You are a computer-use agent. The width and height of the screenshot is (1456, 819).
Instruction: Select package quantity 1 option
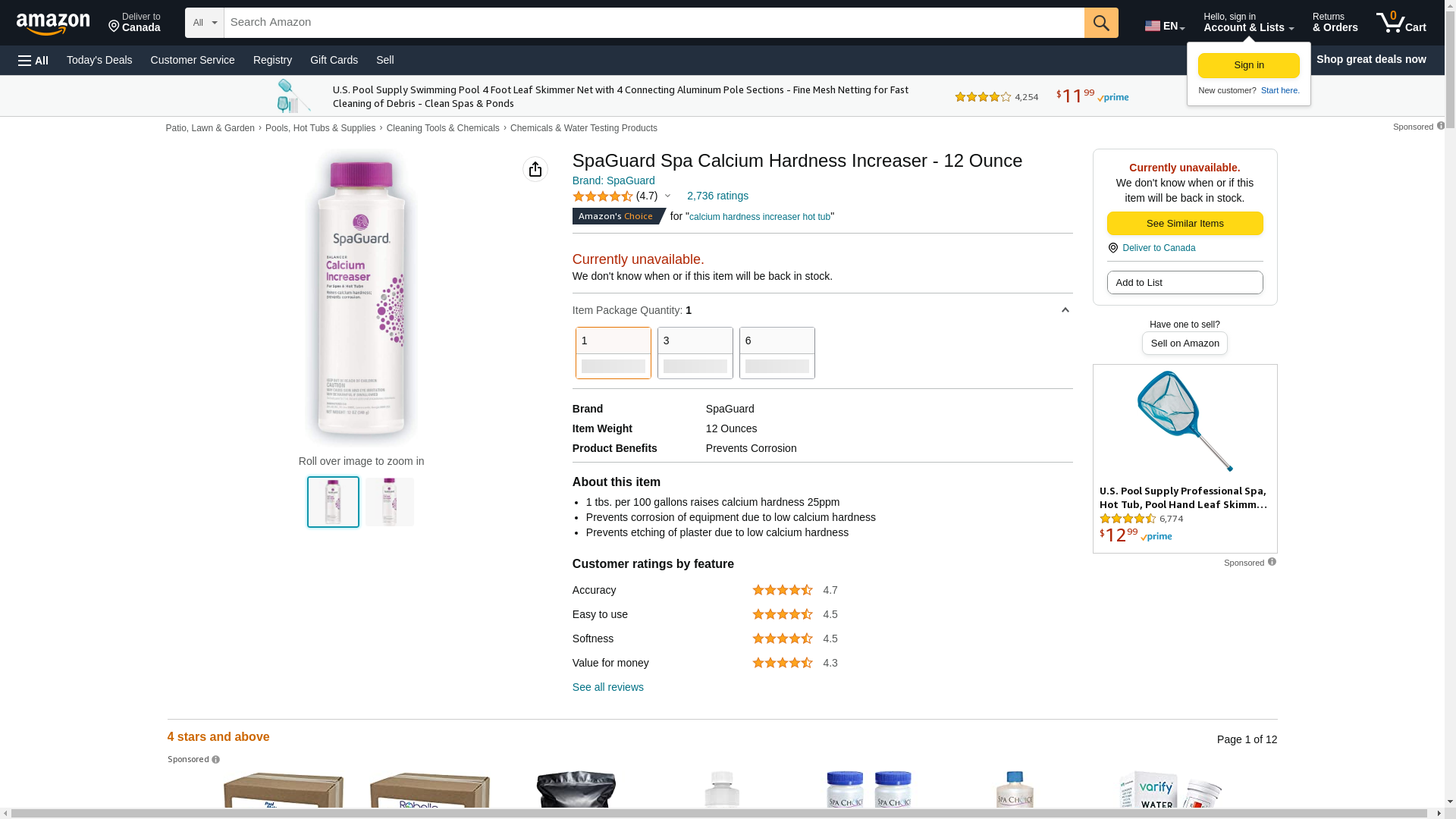(613, 353)
